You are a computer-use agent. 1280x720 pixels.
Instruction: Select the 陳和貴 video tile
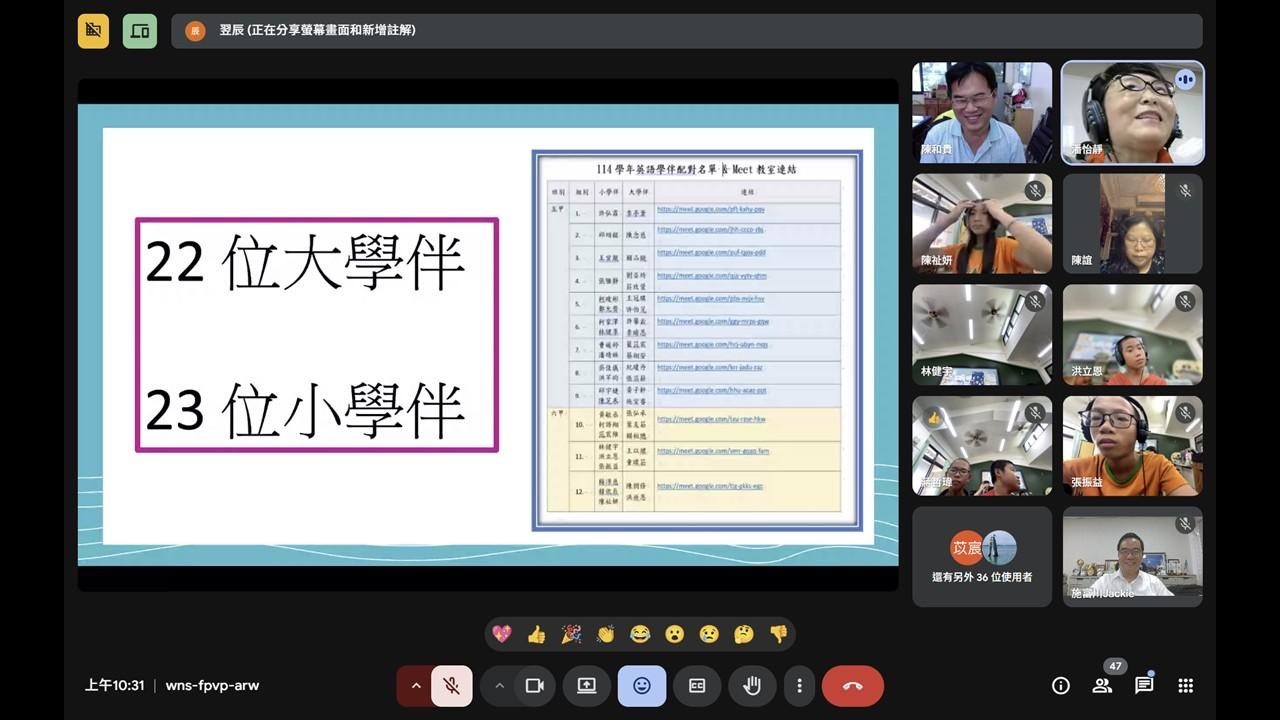[x=982, y=112]
